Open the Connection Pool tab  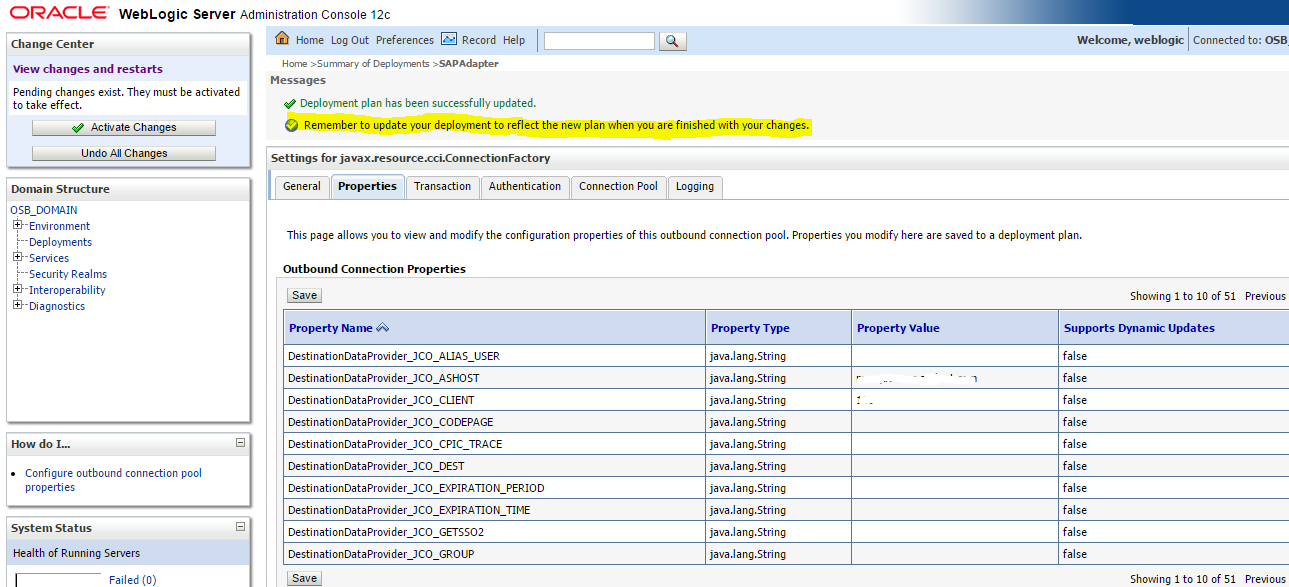(618, 186)
